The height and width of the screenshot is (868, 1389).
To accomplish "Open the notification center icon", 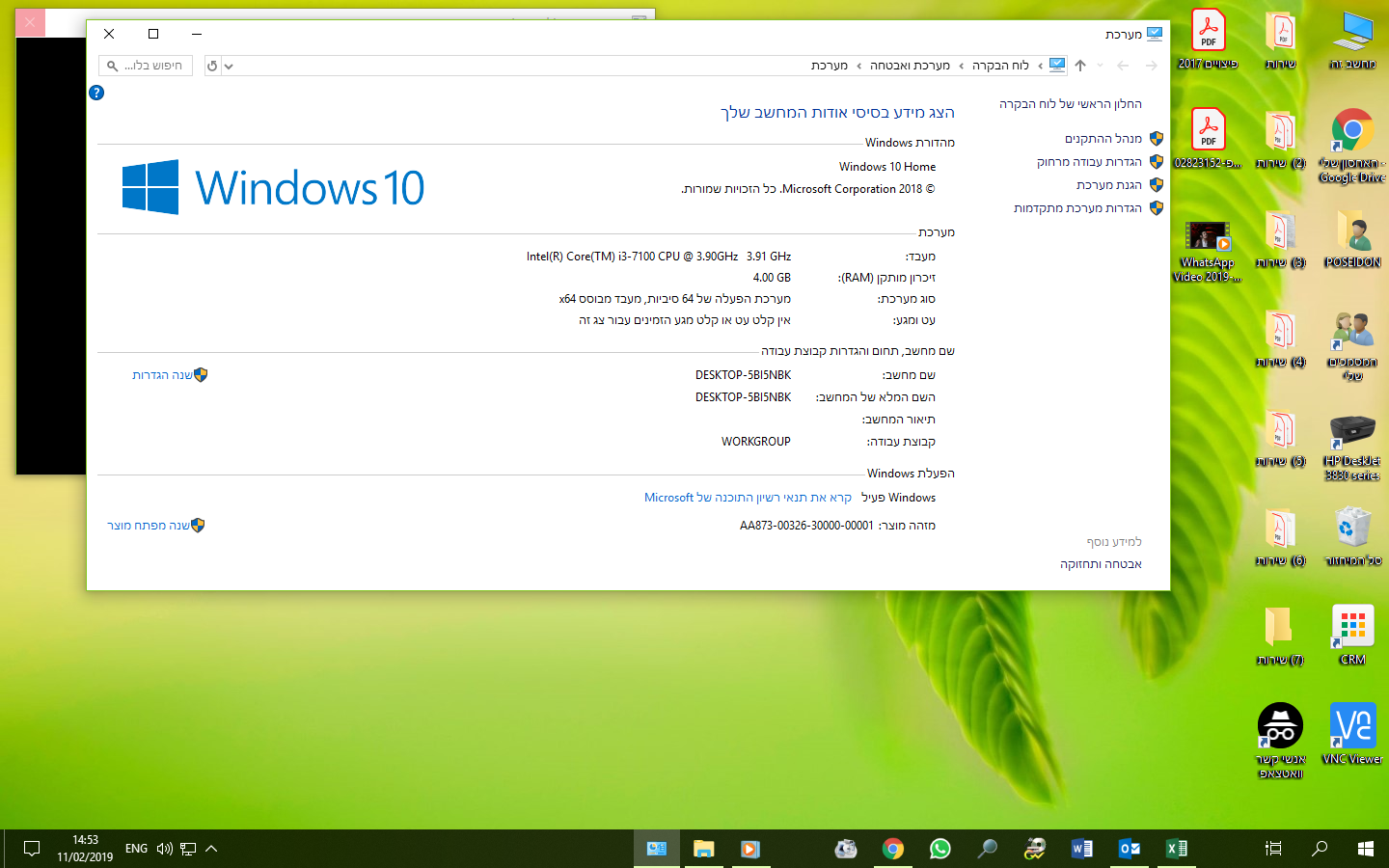I will click(32, 849).
